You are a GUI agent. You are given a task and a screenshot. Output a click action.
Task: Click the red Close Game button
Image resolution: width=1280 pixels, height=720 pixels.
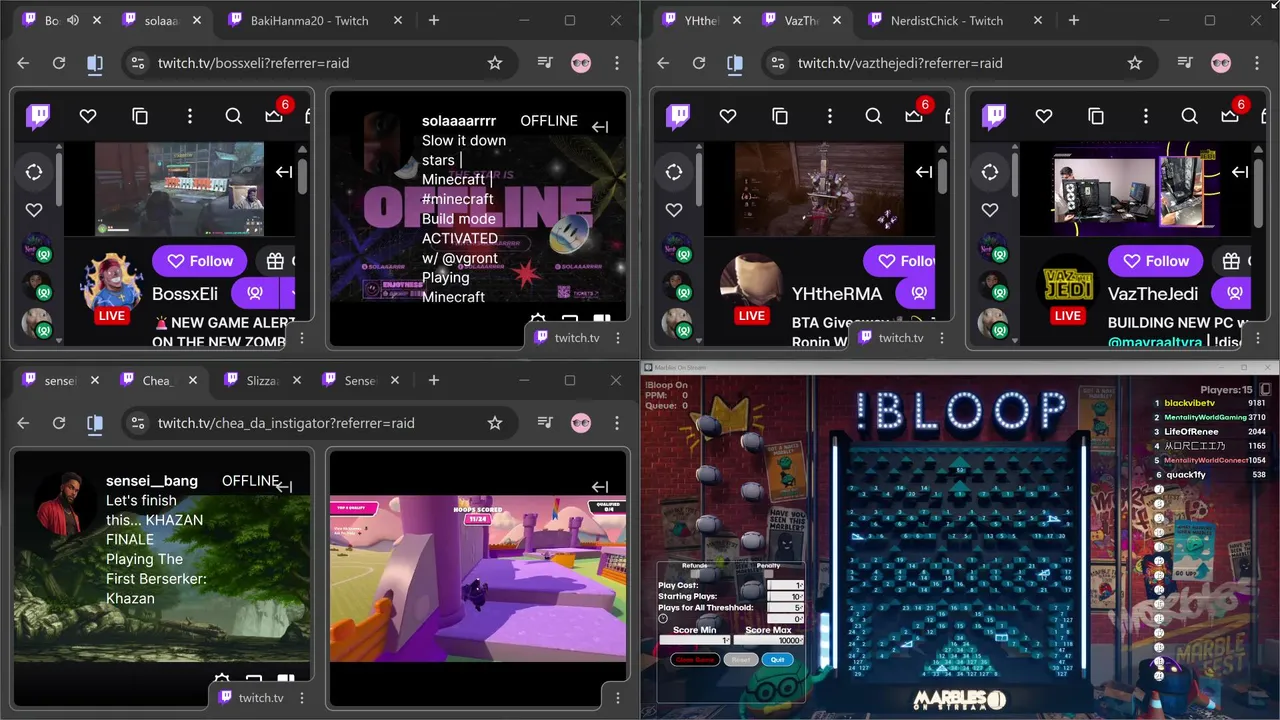pos(694,660)
